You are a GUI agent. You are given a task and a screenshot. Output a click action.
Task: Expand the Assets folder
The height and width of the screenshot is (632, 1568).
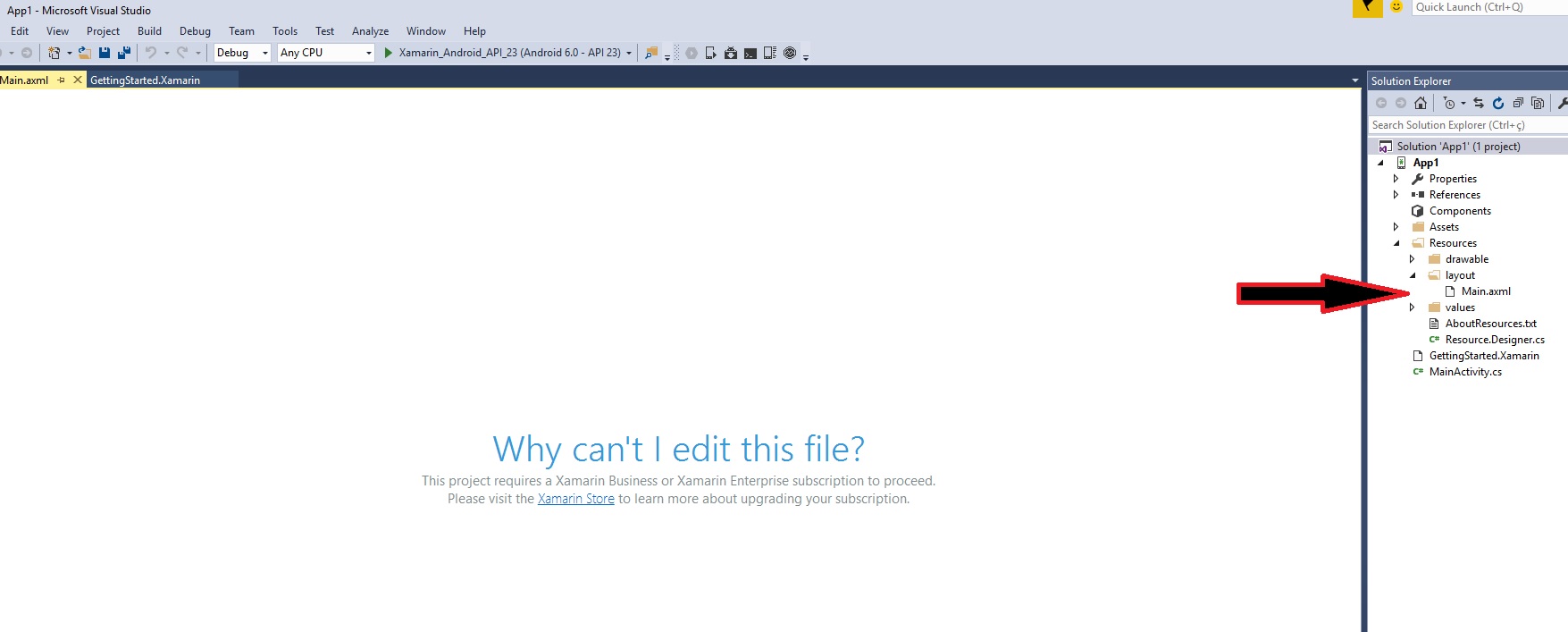tap(1396, 227)
